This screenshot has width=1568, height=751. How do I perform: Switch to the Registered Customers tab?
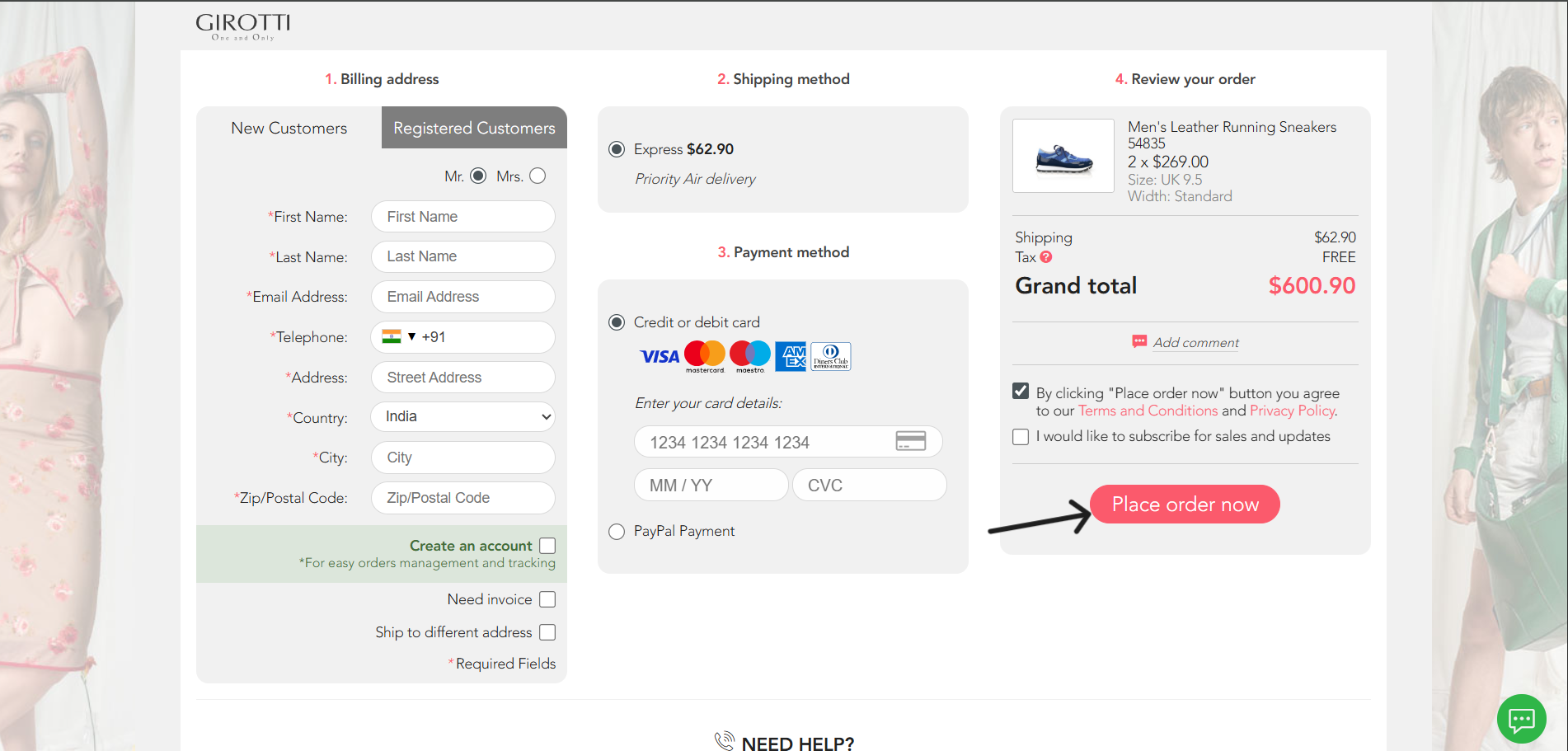click(x=474, y=128)
